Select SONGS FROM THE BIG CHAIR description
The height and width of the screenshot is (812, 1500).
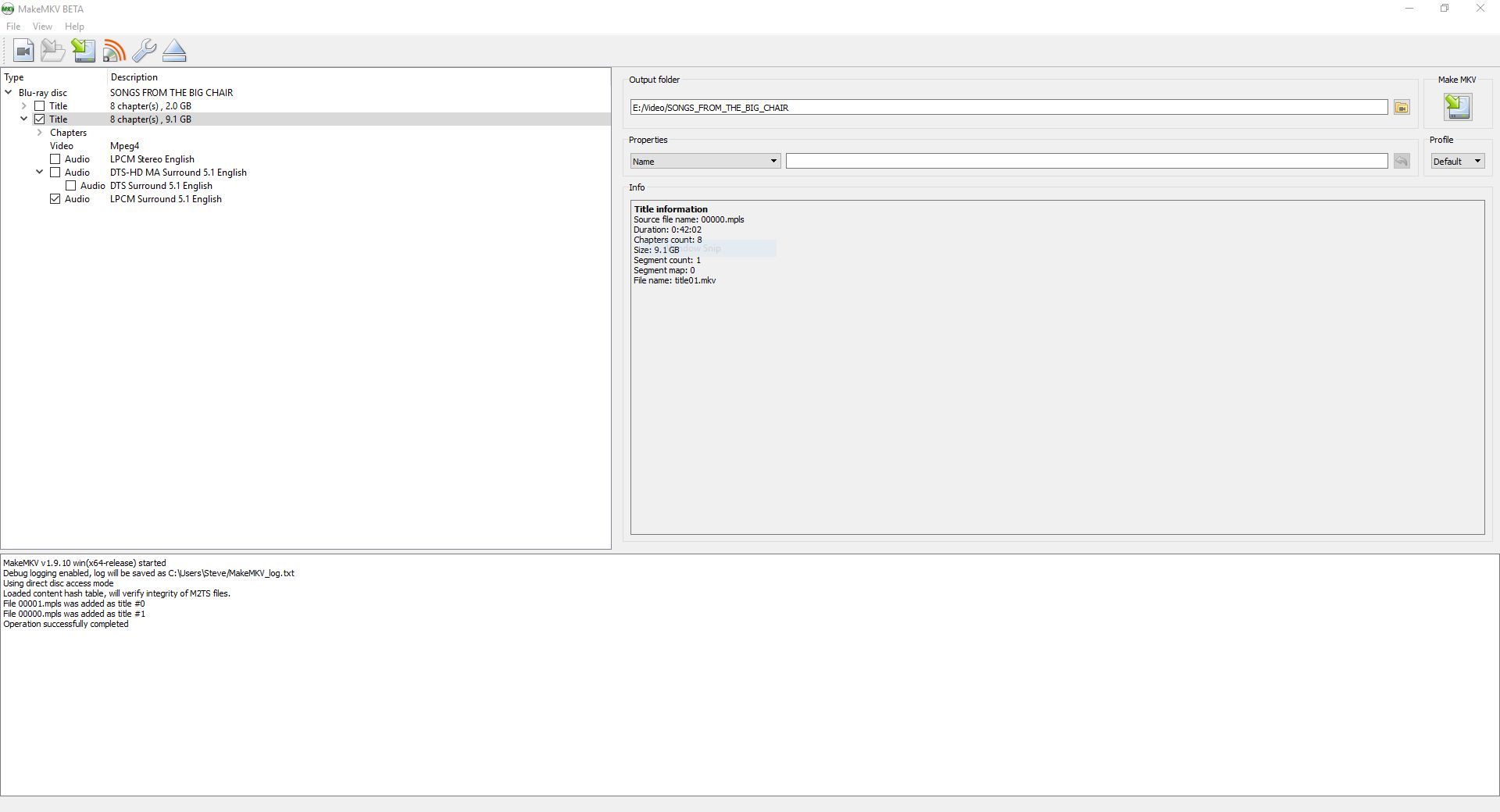tap(171, 93)
